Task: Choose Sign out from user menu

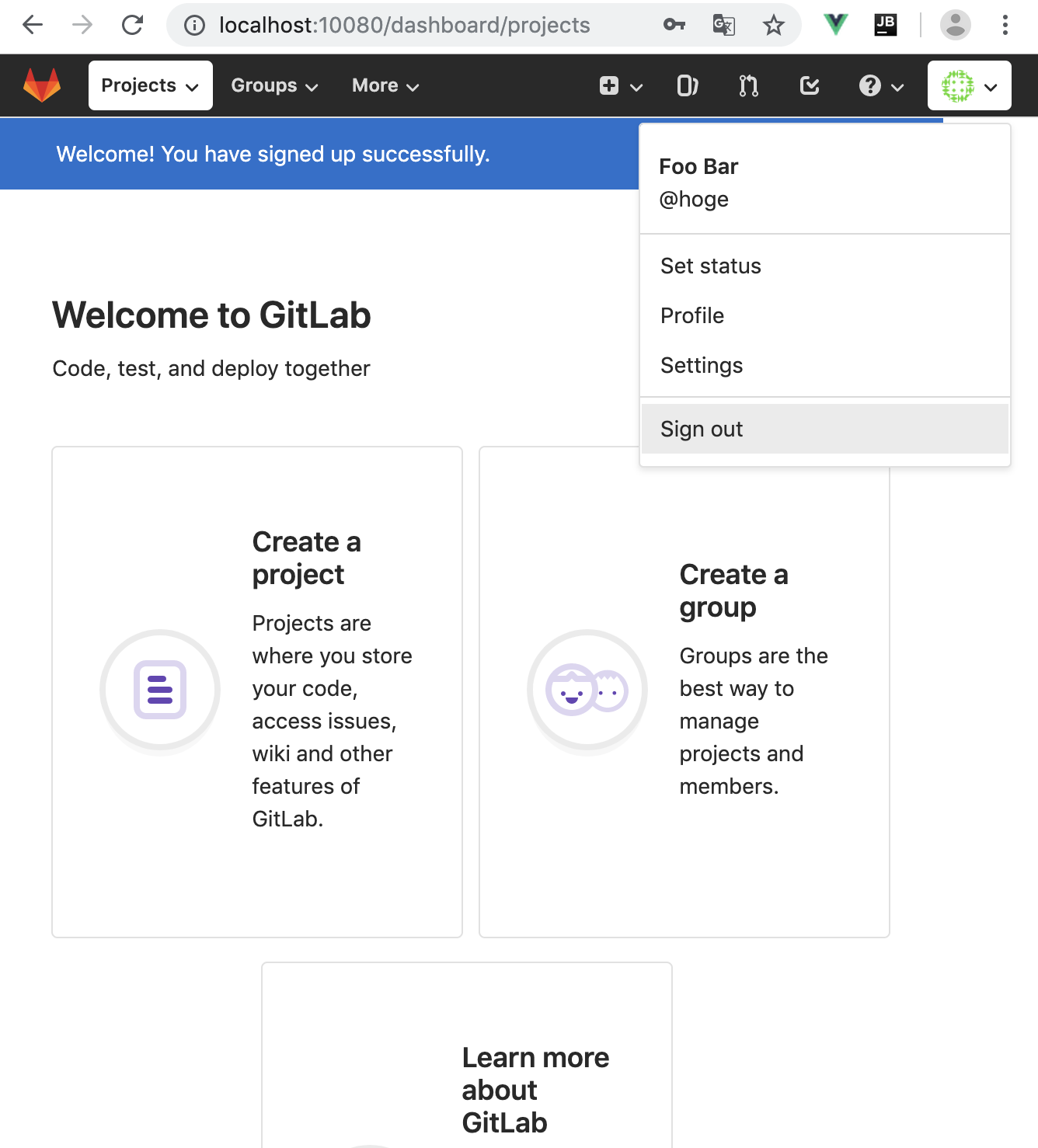Action: [825, 429]
